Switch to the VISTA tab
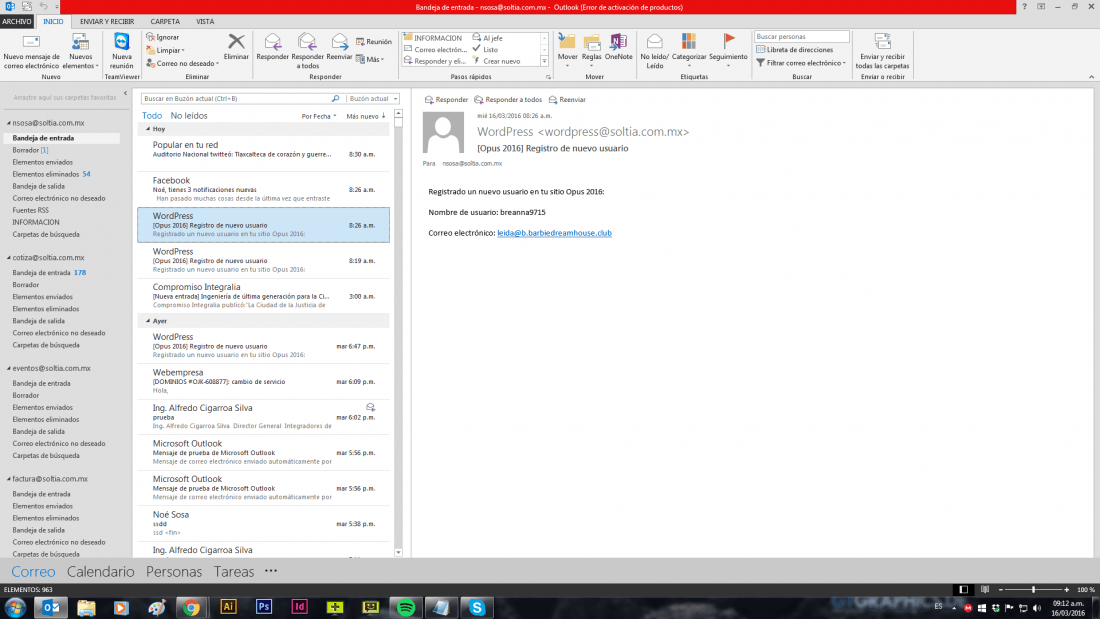 [205, 22]
